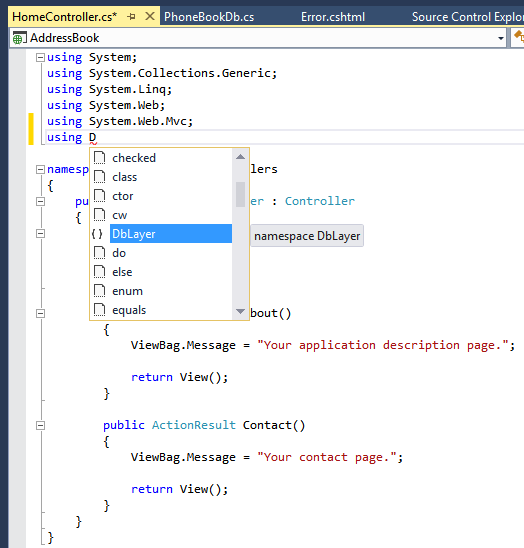Screen dimensions: 524x548
Task: Click the snippet icon beside 'enum'
Action: 99,291
